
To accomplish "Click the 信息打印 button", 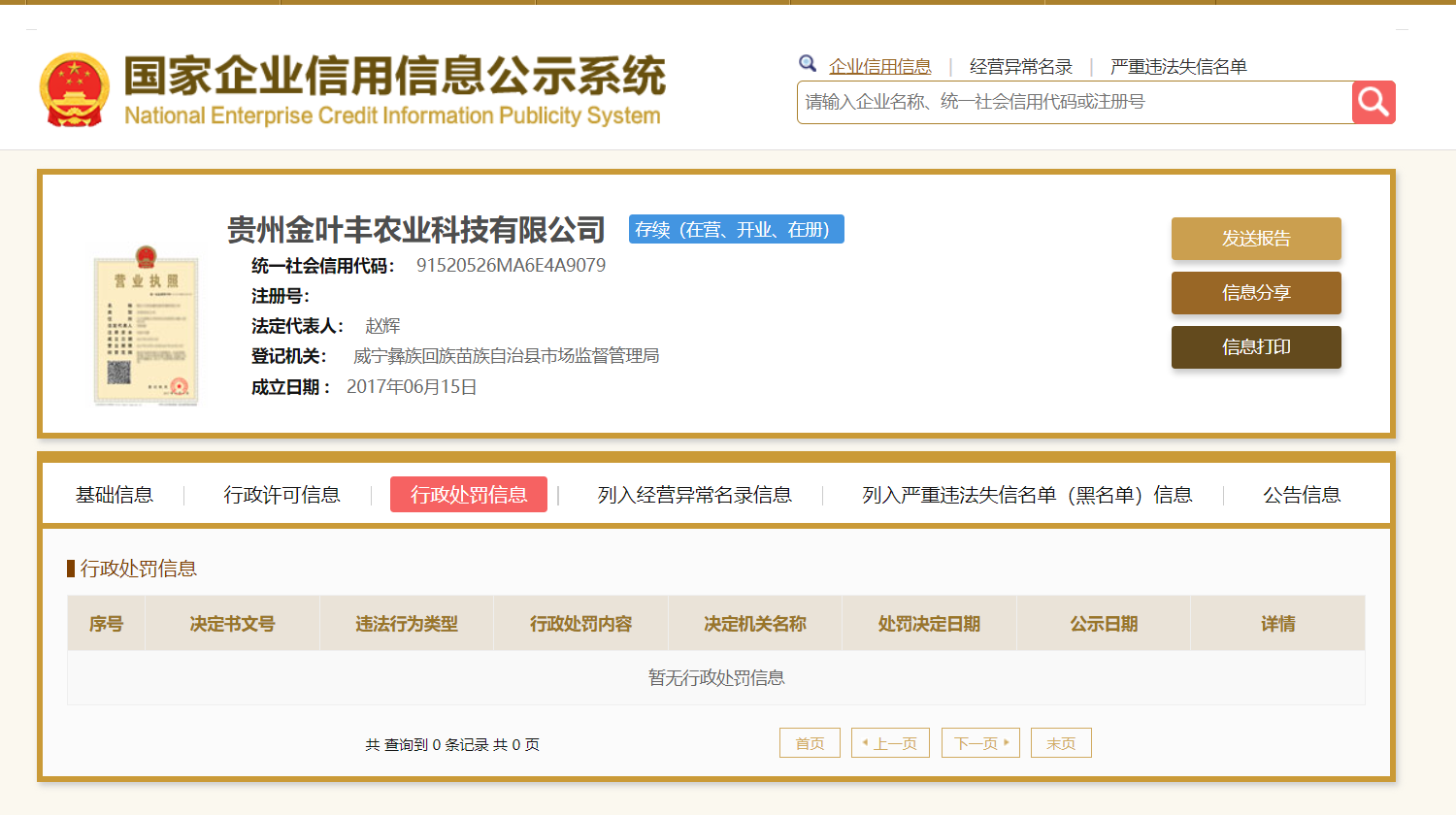I will 1256,347.
